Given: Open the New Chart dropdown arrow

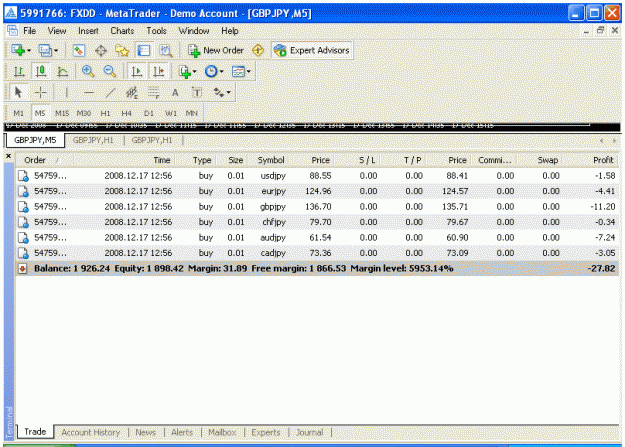Looking at the screenshot, I should coord(29,51).
